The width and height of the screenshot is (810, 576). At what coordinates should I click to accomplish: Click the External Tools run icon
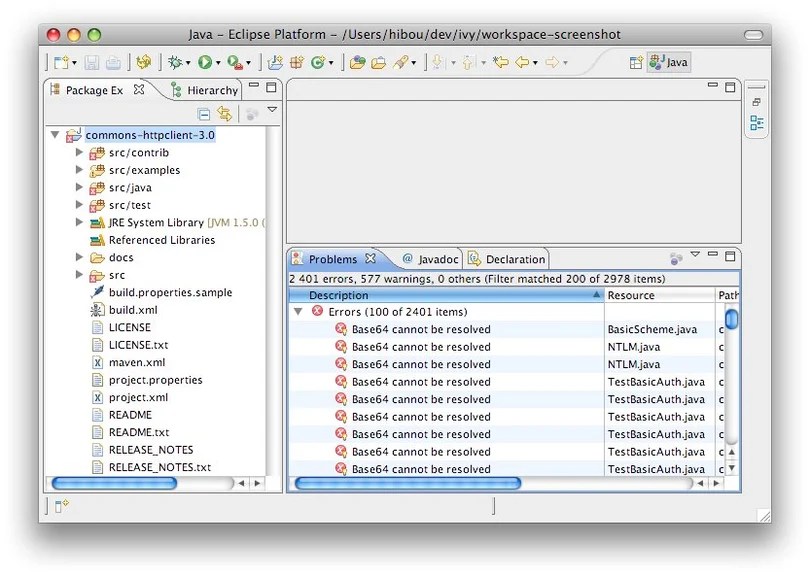tap(235, 63)
